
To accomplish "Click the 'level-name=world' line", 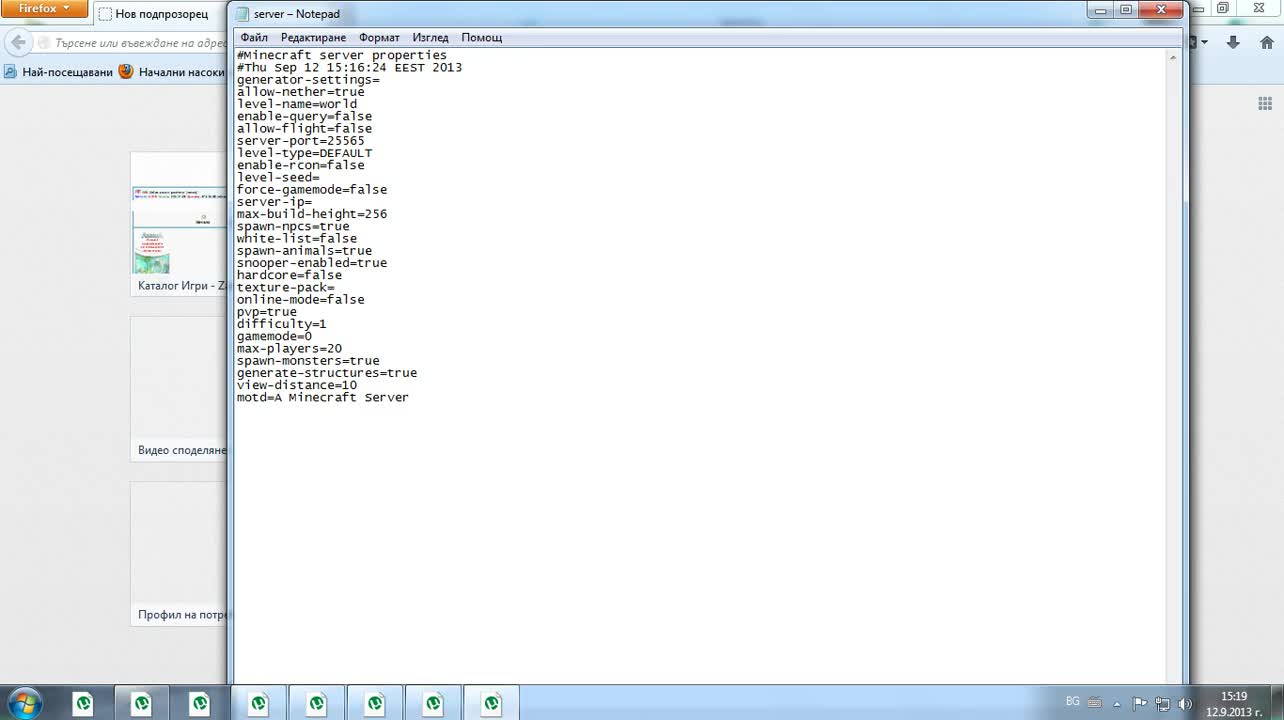I will point(297,104).
